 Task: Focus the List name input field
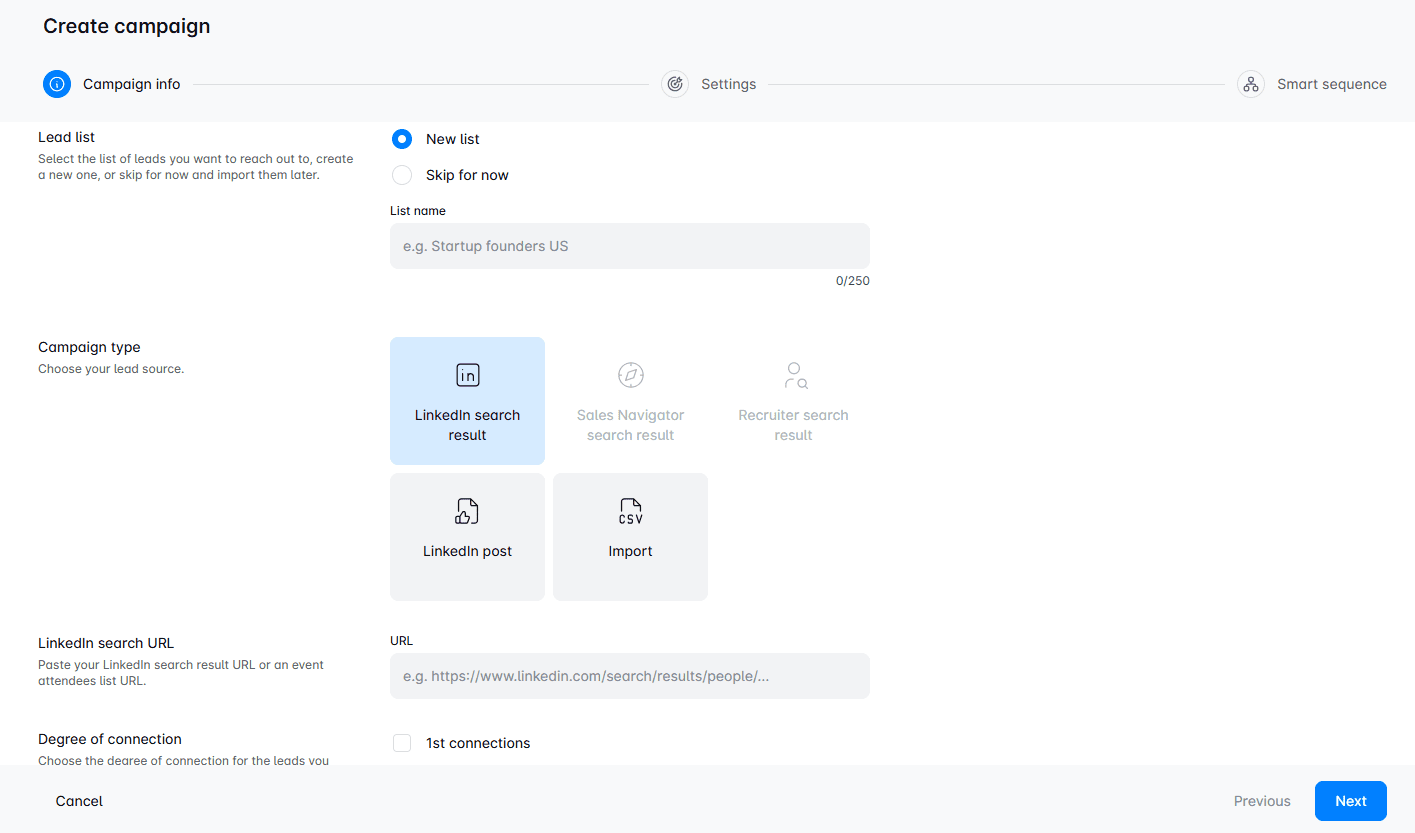point(630,246)
